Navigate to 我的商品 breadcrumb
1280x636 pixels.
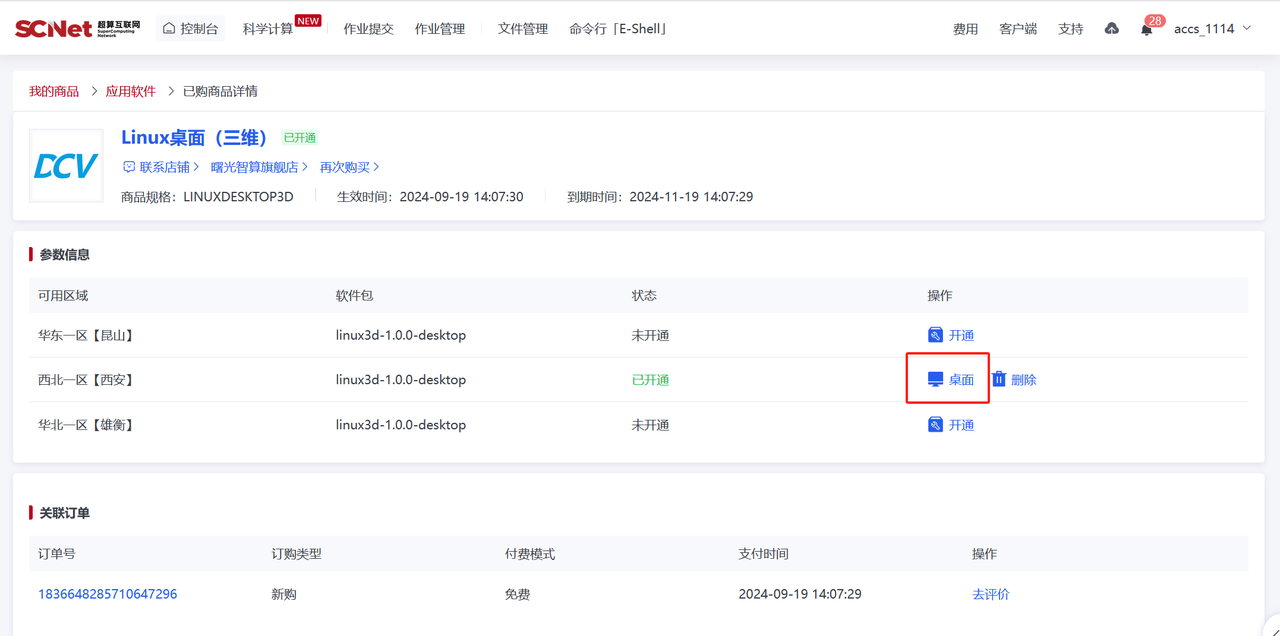tap(54, 91)
